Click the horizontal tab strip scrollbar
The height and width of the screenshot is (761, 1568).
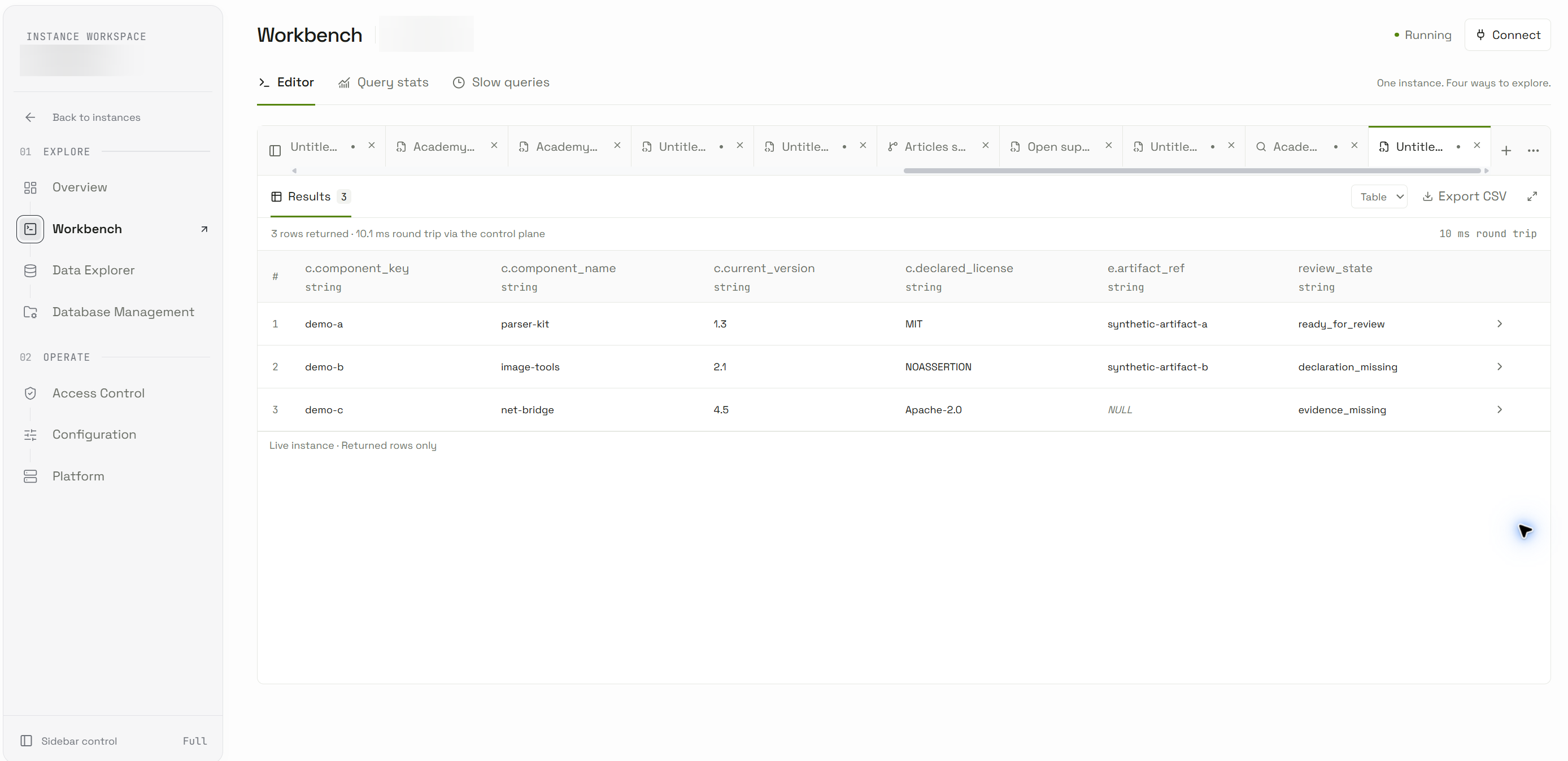[x=1192, y=171]
